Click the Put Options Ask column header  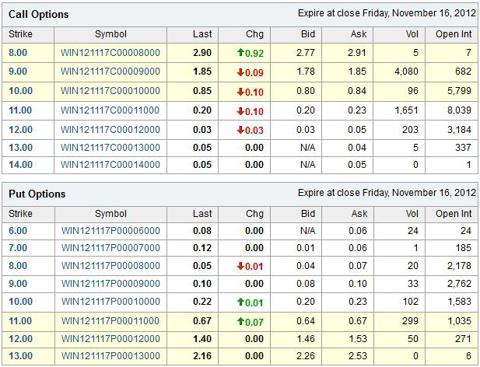[359, 214]
